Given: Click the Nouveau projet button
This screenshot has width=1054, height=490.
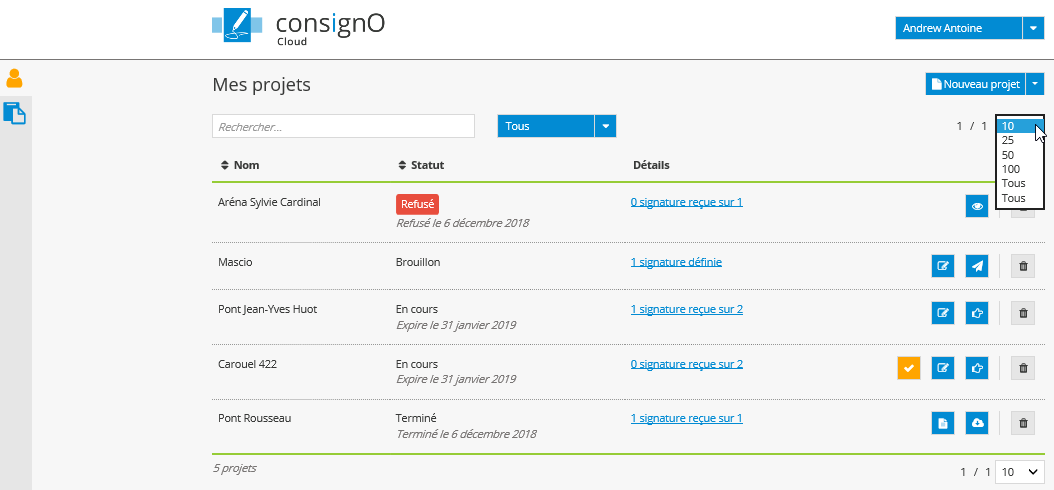Looking at the screenshot, I should [x=975, y=85].
